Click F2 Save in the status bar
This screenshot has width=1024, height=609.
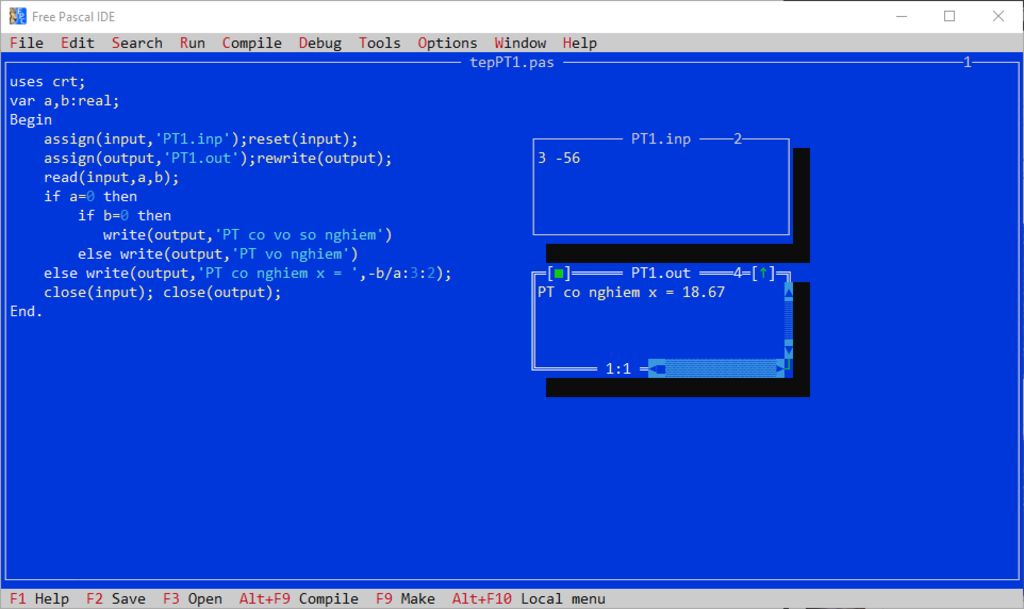click(x=116, y=599)
